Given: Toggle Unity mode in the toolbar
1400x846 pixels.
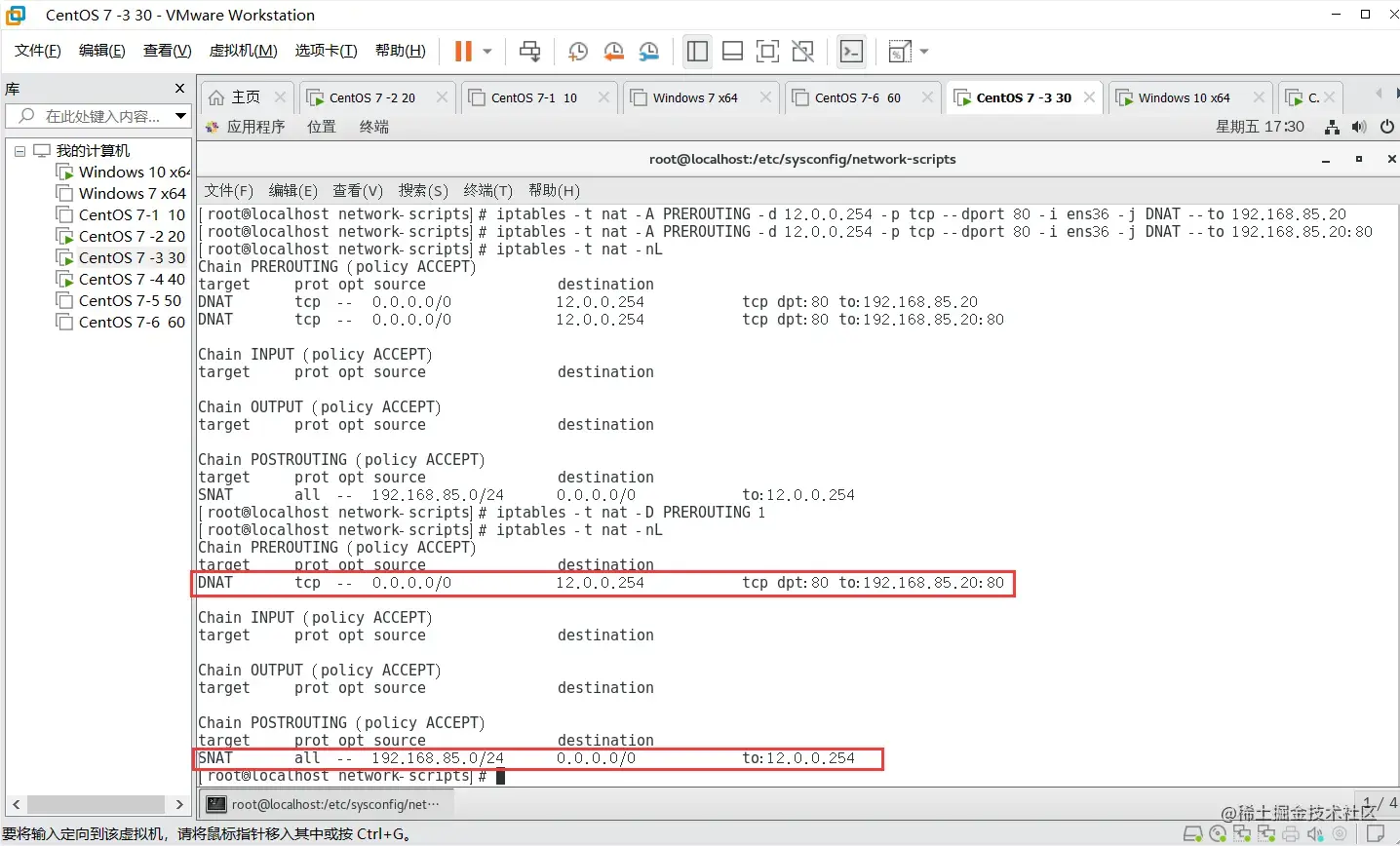Looking at the screenshot, I should tap(802, 52).
